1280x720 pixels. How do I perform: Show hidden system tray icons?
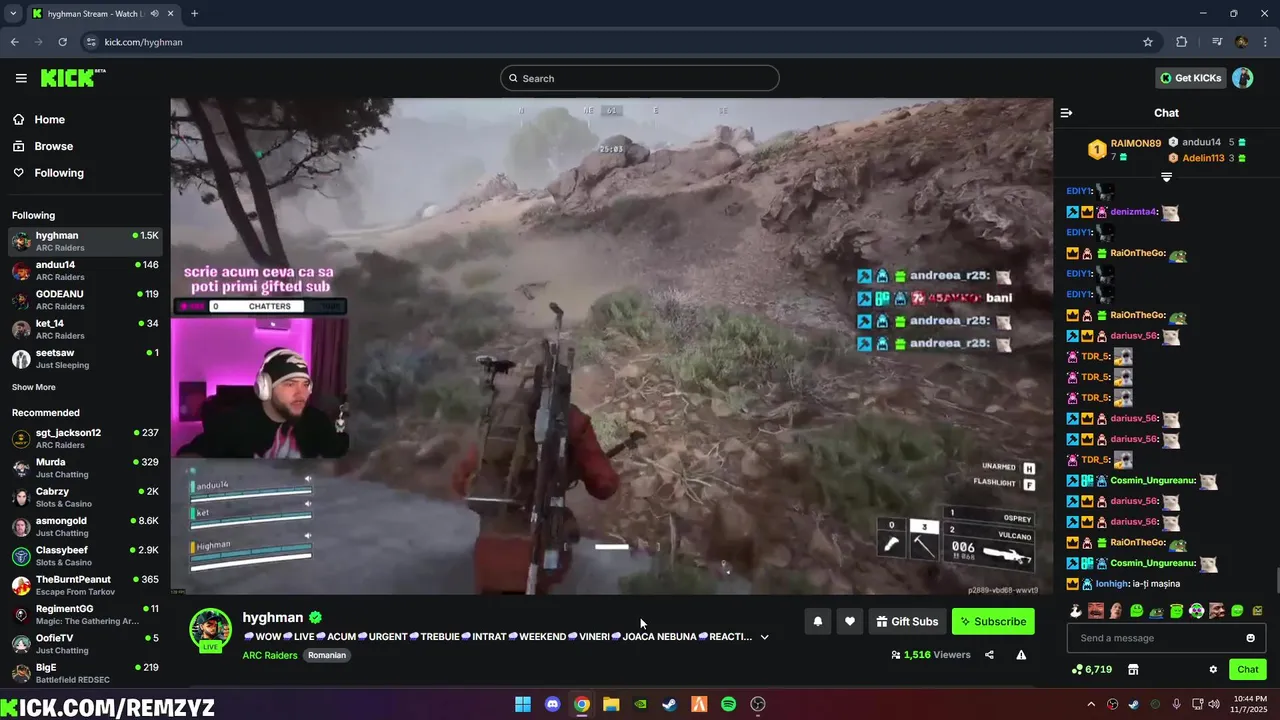(x=1091, y=704)
